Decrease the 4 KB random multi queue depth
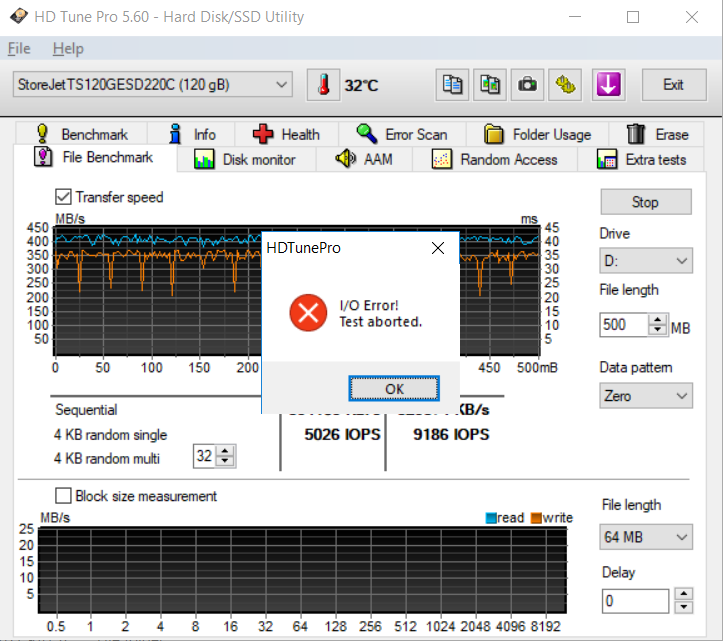 (x=225, y=461)
